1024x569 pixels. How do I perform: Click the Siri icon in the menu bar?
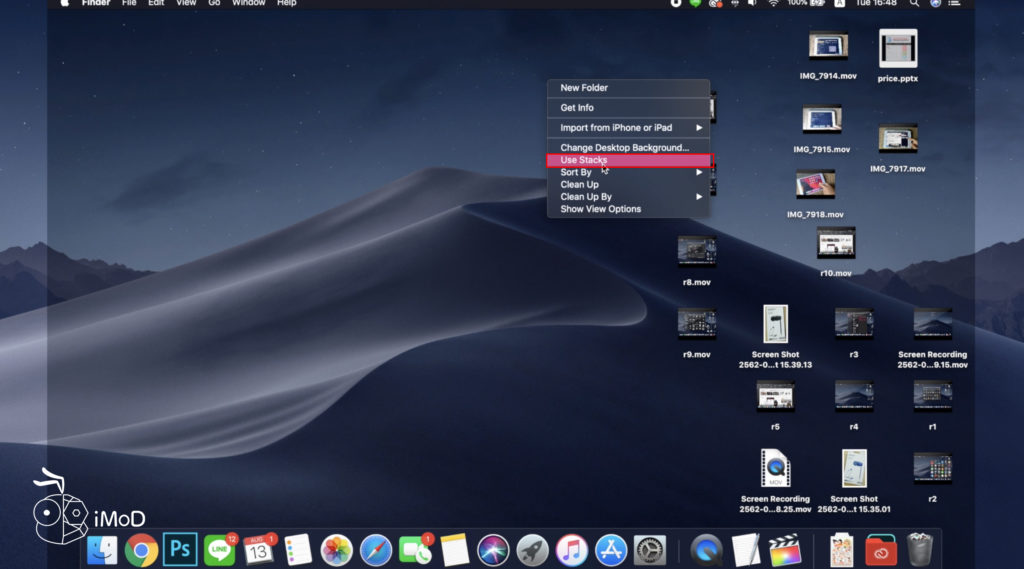(x=935, y=3)
